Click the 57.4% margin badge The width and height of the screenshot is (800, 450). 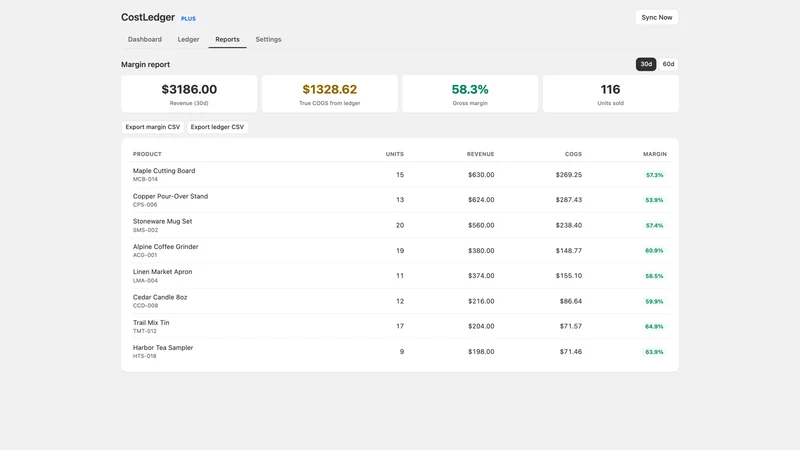[x=655, y=226]
